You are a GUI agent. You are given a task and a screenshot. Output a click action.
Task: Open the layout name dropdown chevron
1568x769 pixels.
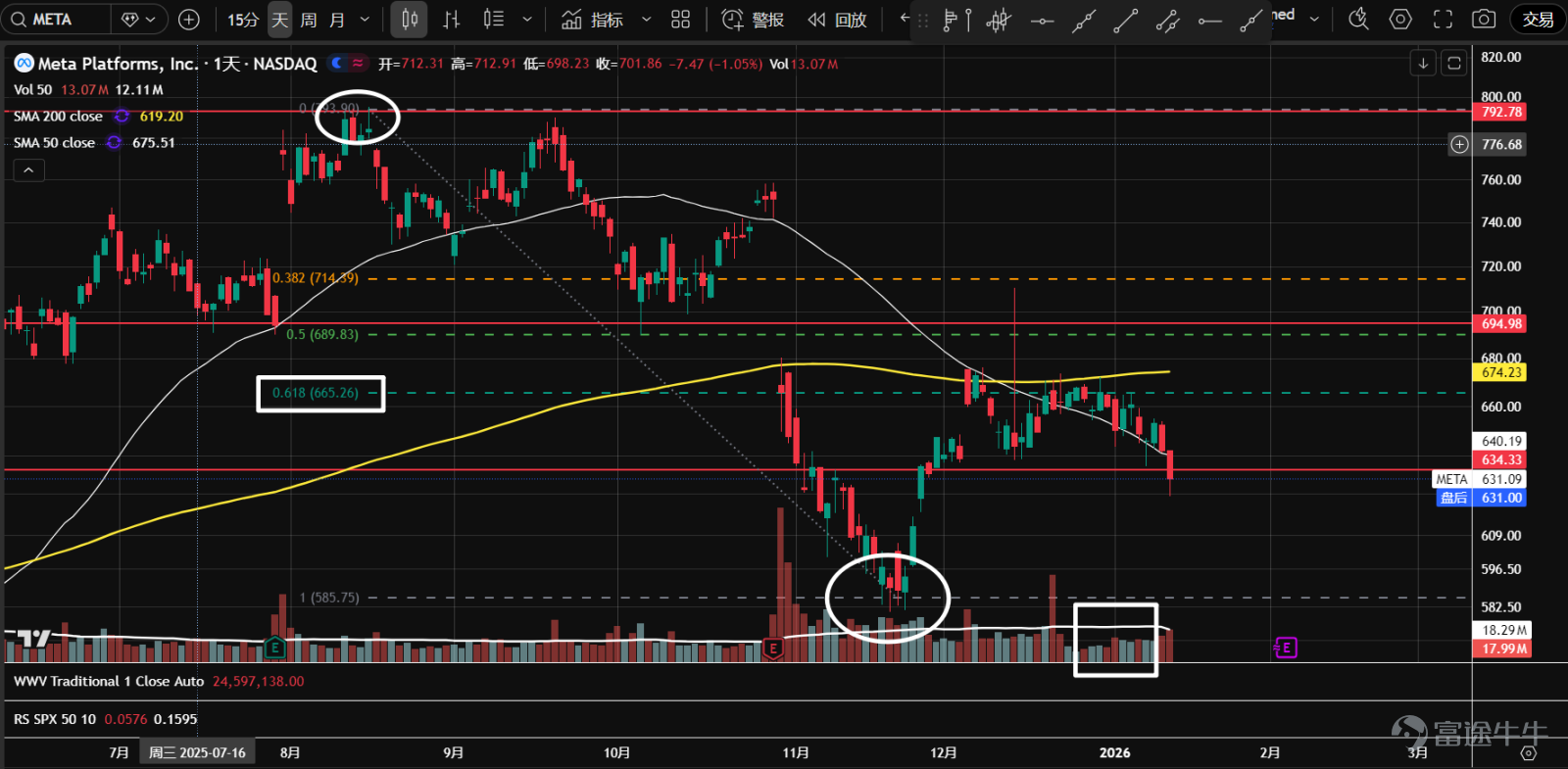[x=1314, y=19]
